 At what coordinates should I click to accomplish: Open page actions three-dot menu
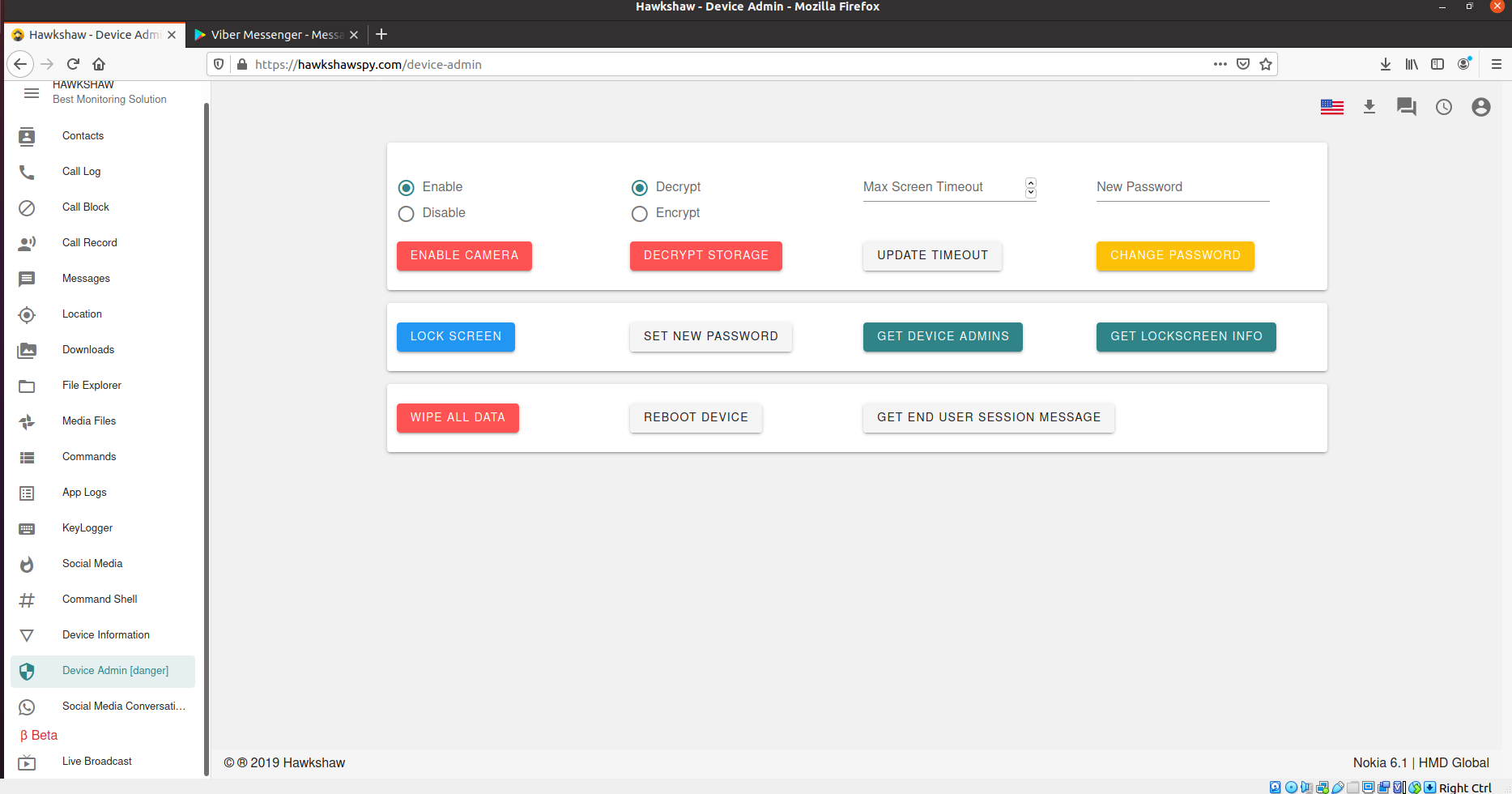[x=1220, y=64]
